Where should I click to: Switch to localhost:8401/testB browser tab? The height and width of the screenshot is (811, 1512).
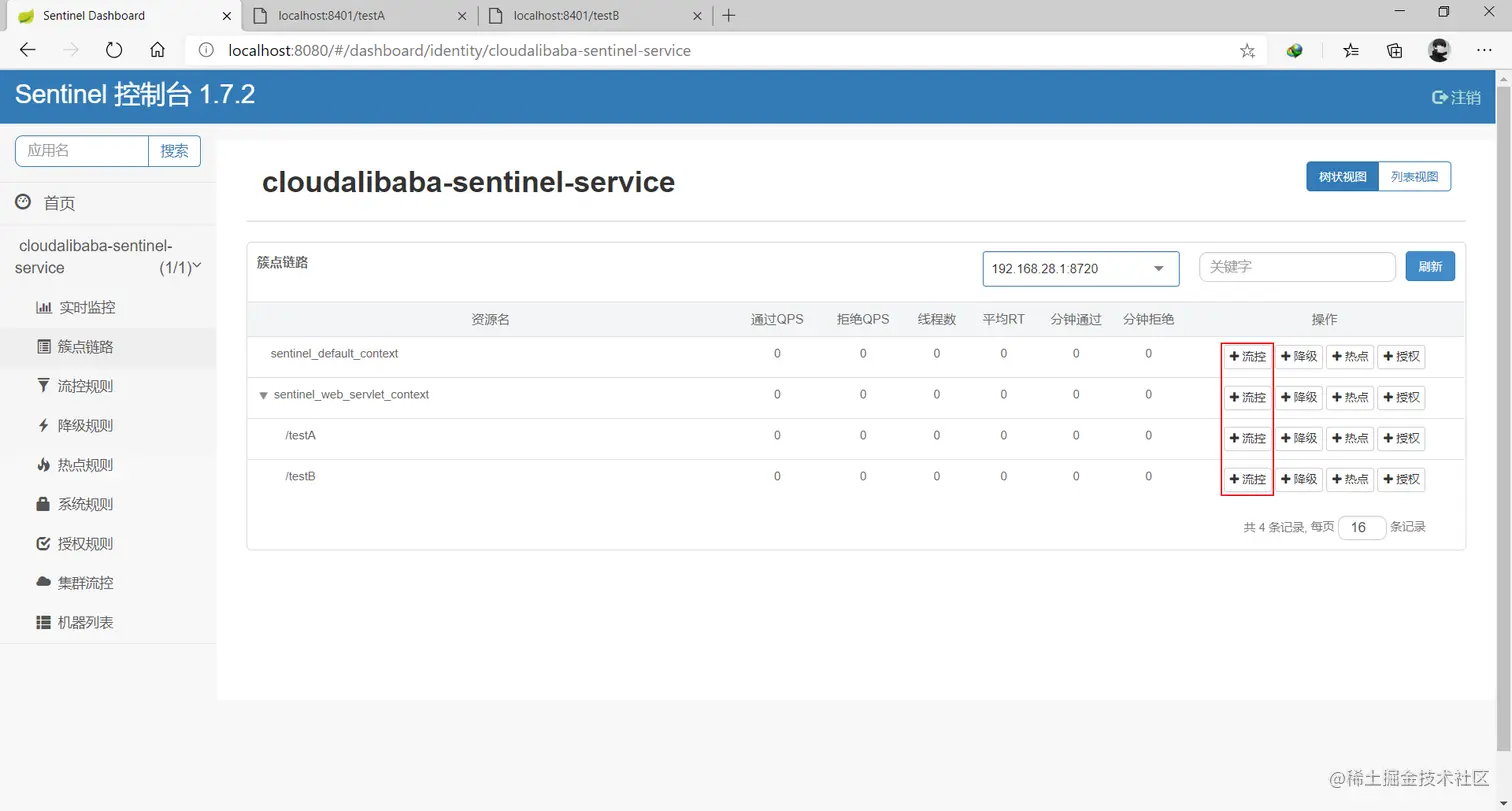[594, 15]
